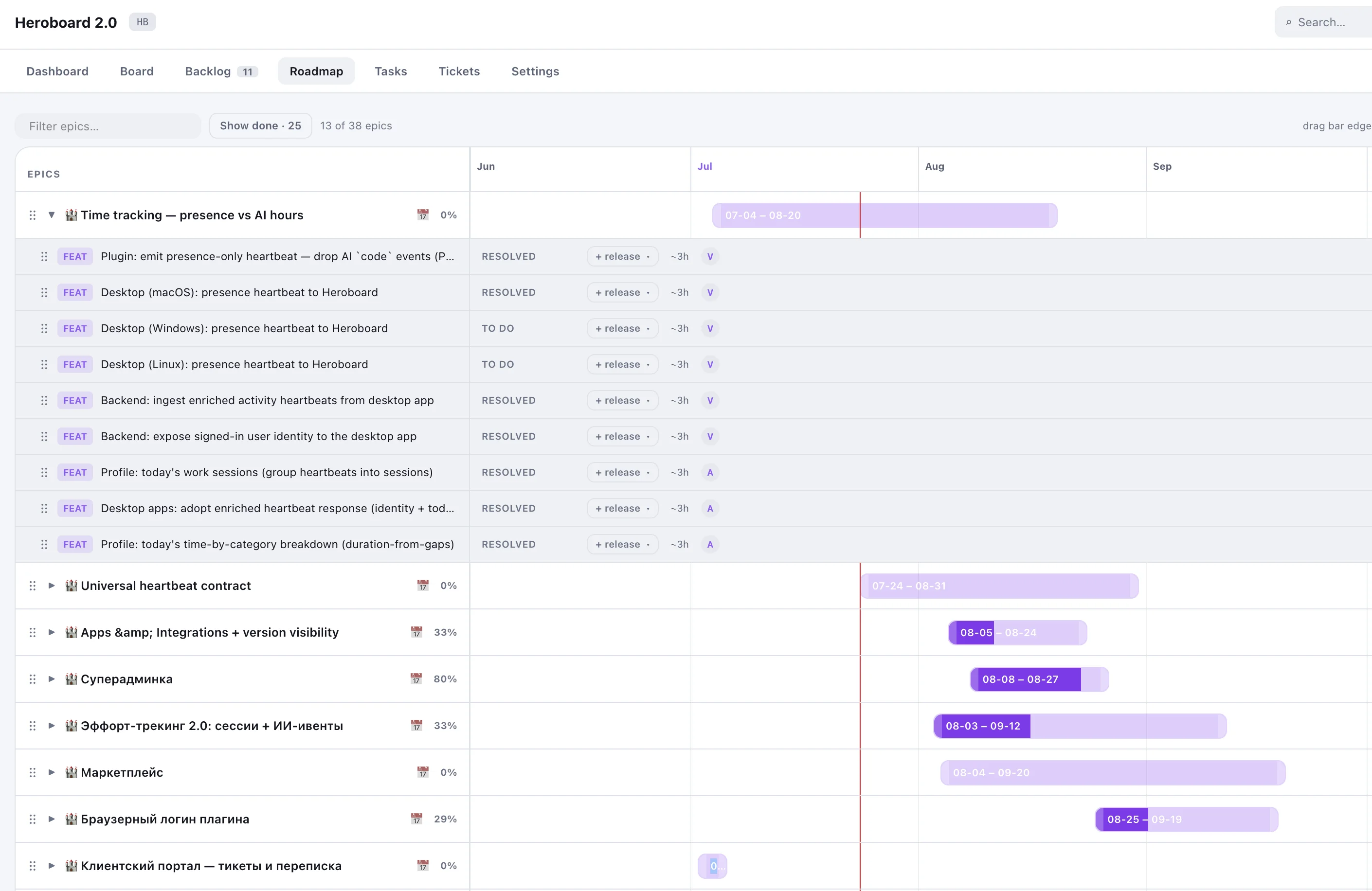Open the Settings tab
Screen dimensions: 1372x891
click(535, 71)
